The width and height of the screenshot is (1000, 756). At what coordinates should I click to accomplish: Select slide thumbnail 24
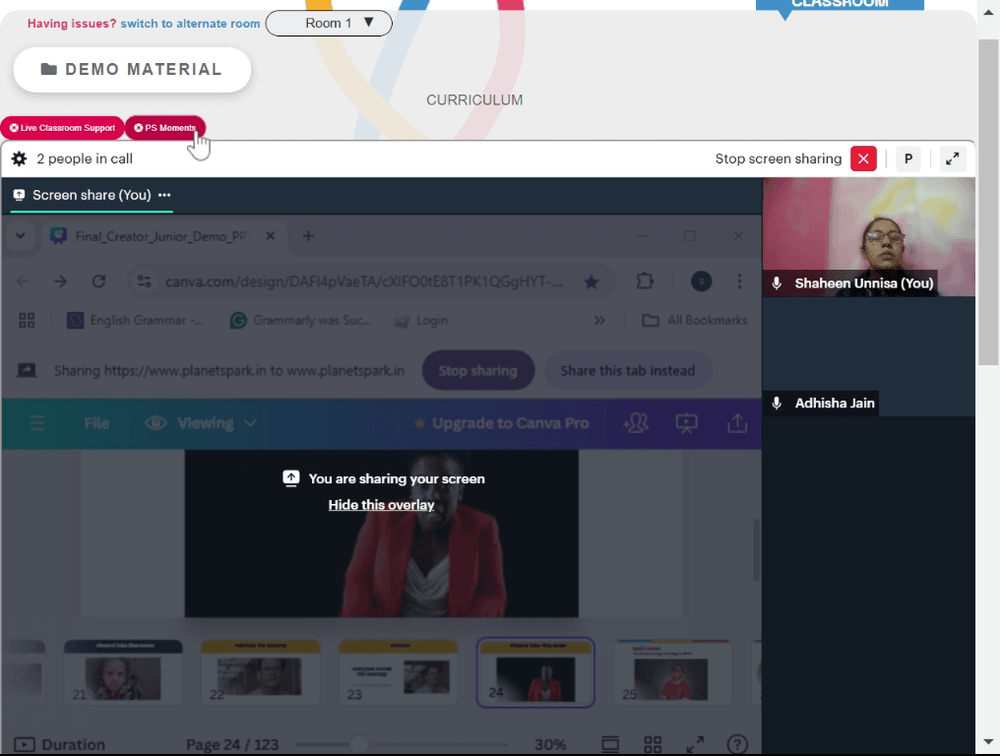(x=536, y=672)
